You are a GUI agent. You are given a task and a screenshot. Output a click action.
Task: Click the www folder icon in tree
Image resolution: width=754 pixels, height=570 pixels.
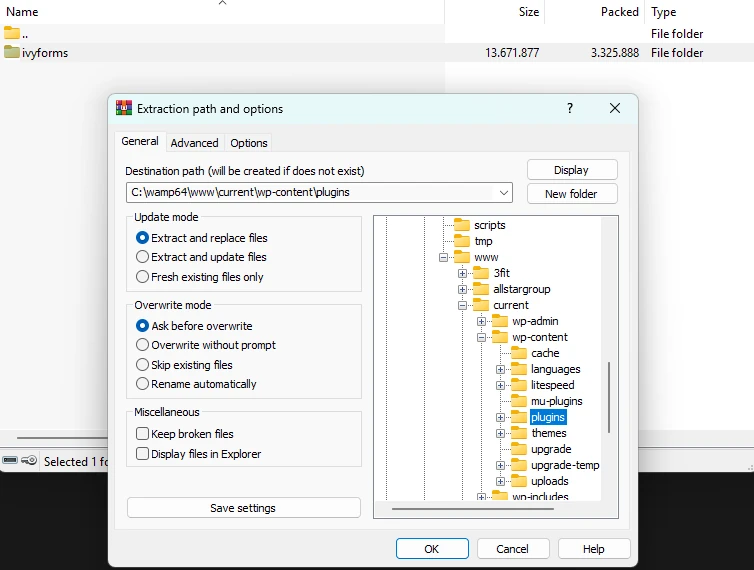[462, 257]
